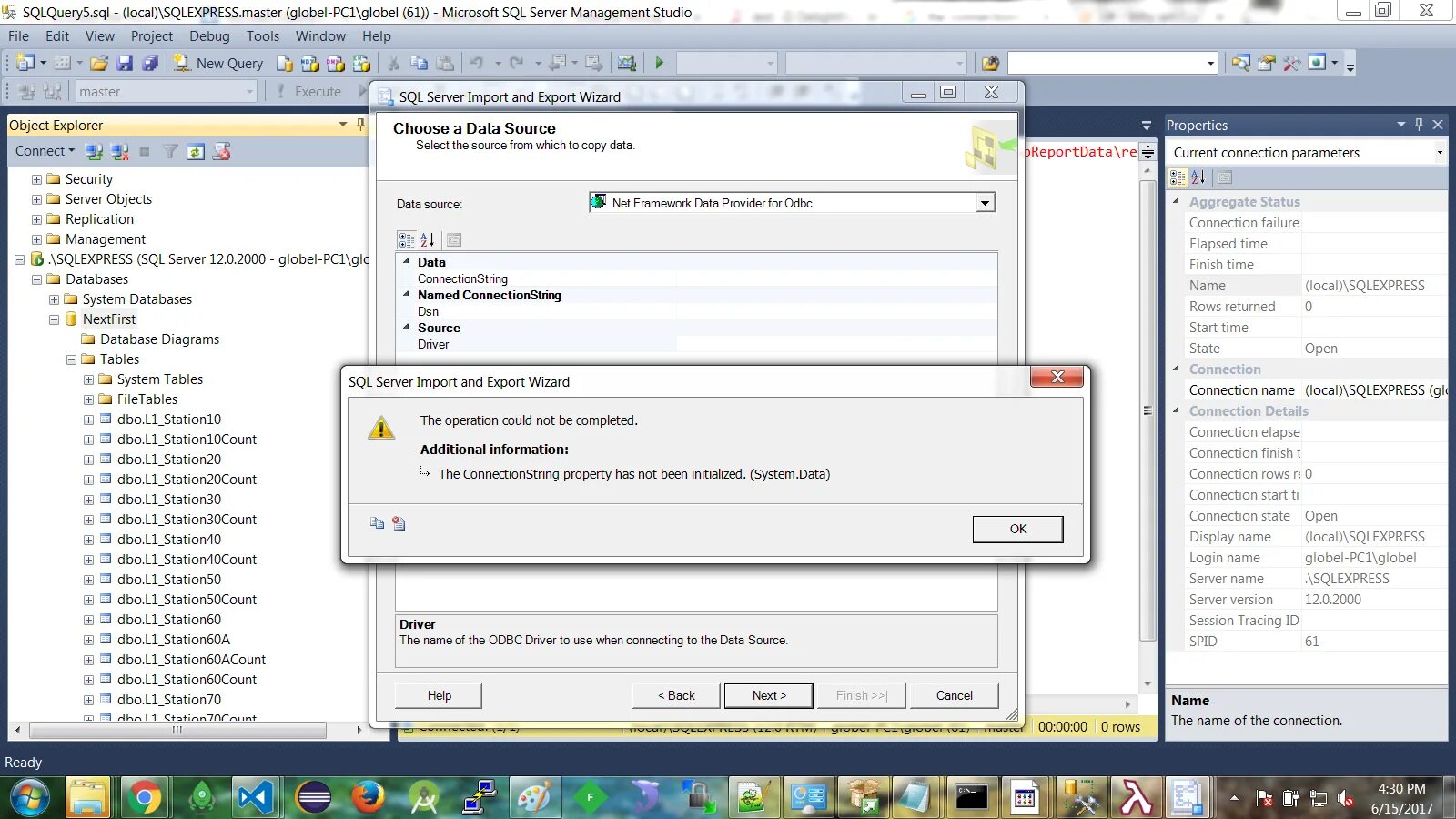Open the Edit menu
The width and height of the screenshot is (1456, 819).
[57, 36]
